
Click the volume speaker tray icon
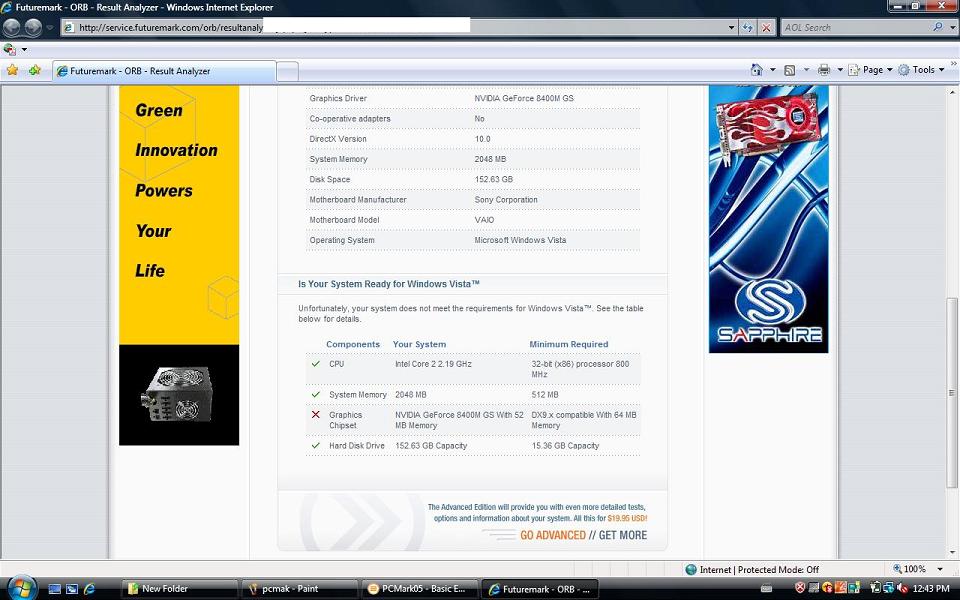(901, 589)
